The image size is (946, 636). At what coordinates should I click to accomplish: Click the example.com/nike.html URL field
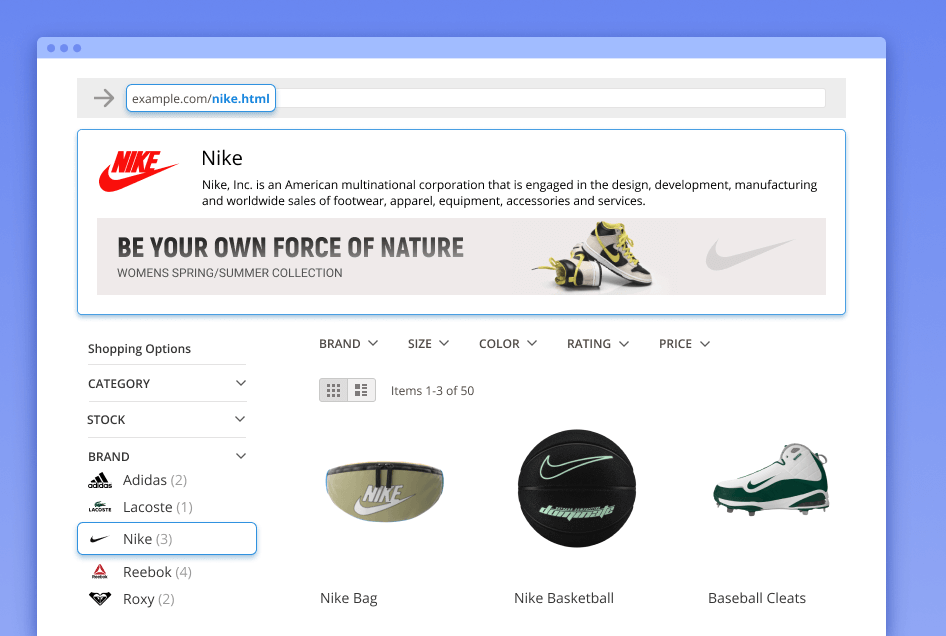pos(201,98)
